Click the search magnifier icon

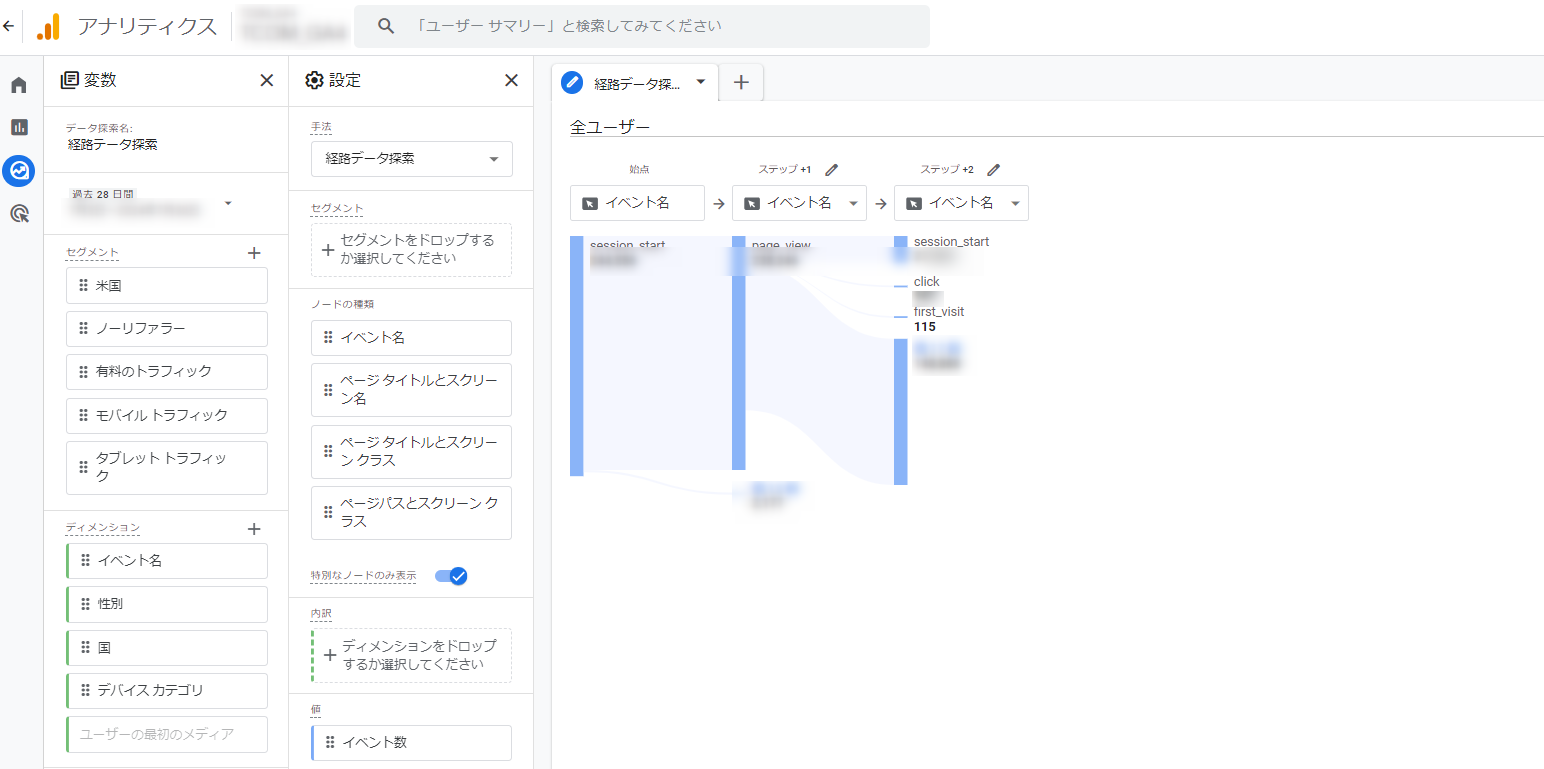[386, 26]
